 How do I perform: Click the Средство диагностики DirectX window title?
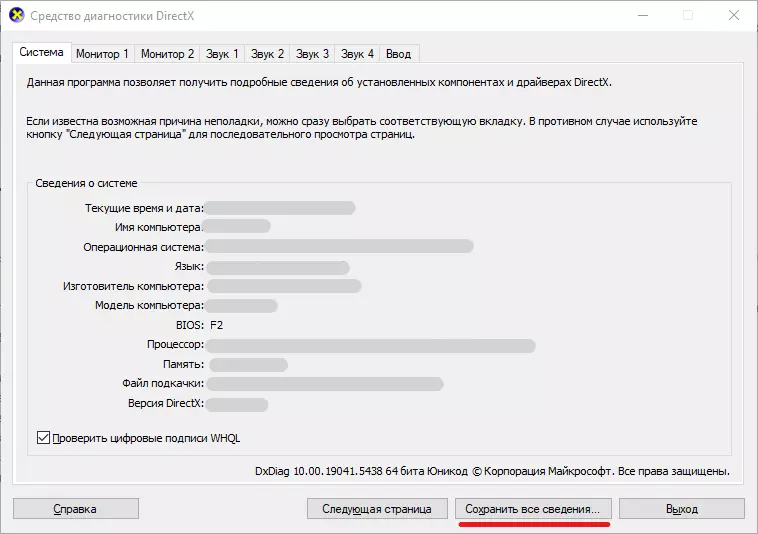tap(112, 16)
